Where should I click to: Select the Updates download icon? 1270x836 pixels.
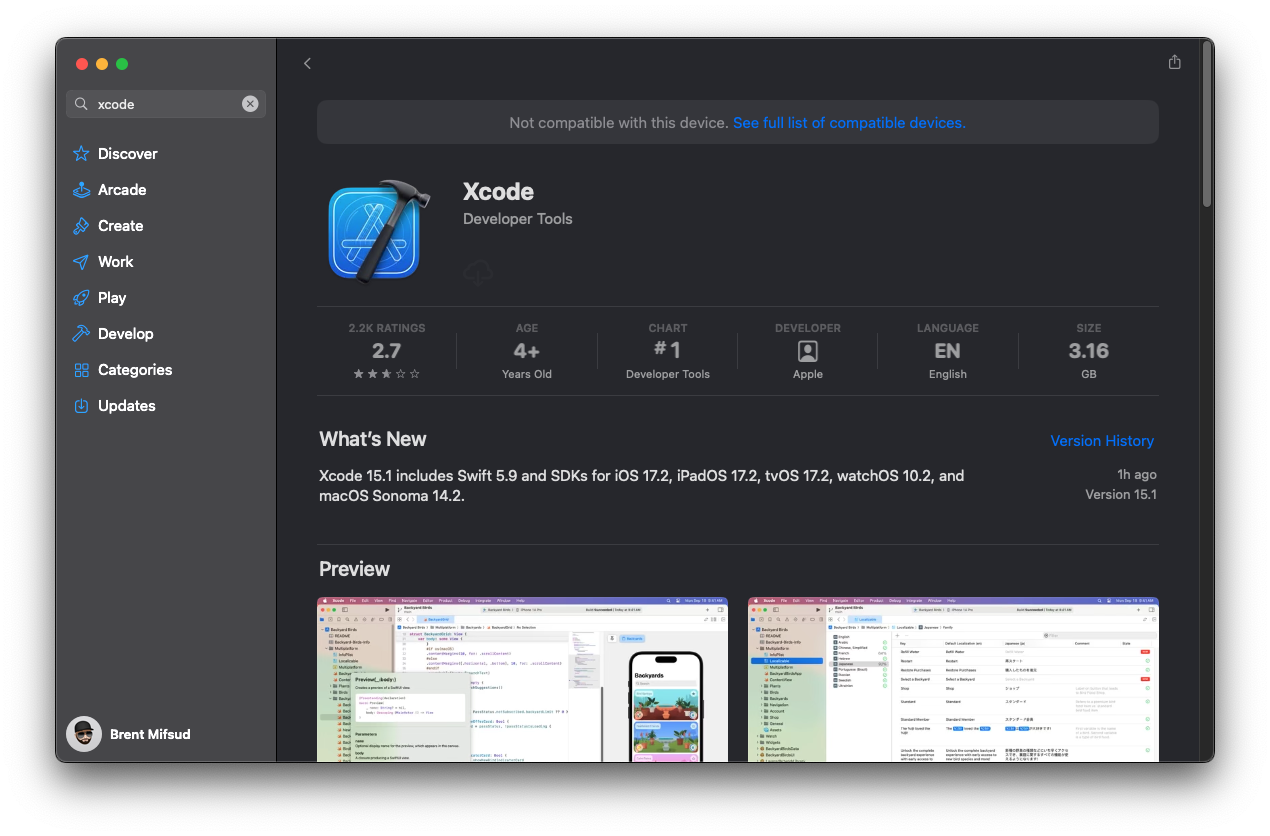pos(81,406)
